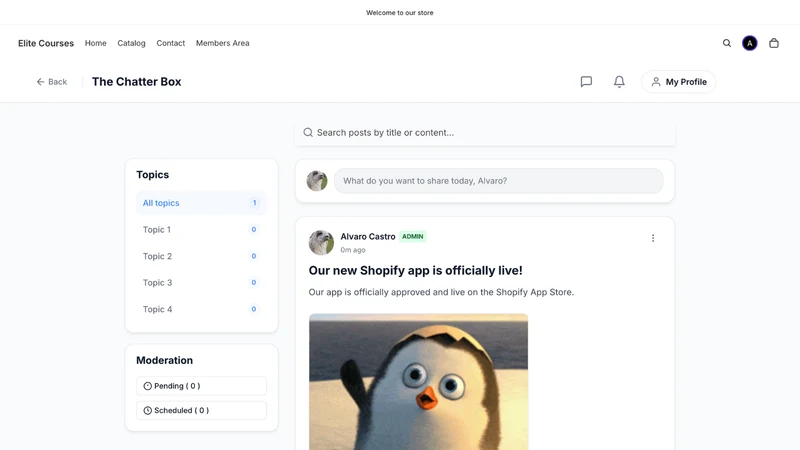Viewport: 800px width, 450px height.
Task: Open the Catalog menu item
Action: [131, 43]
